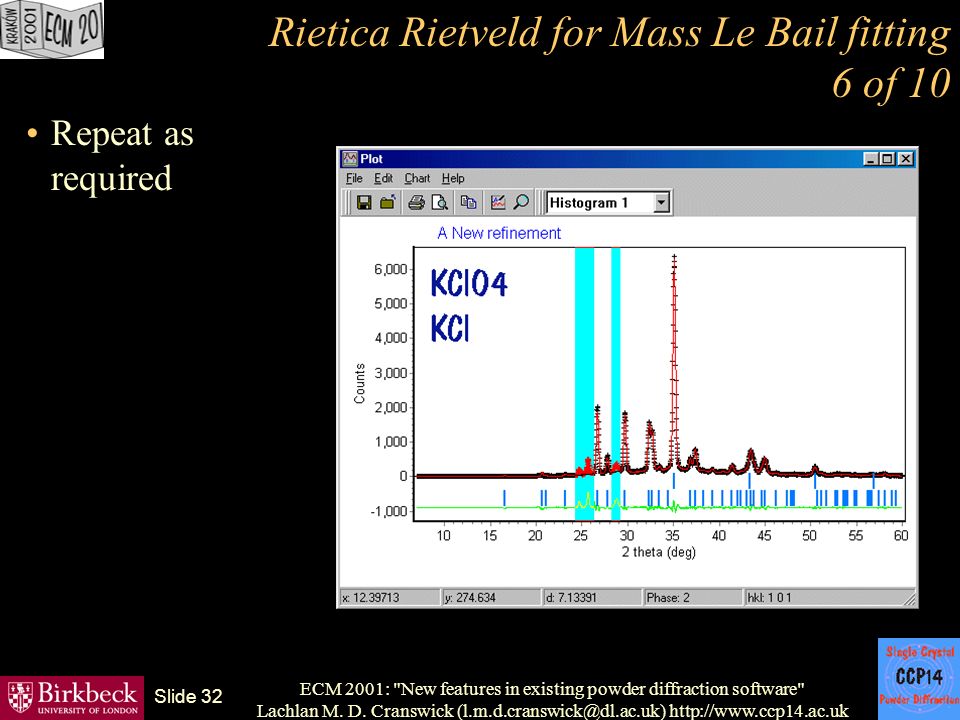Select the magnifier zoom tool

521,203
